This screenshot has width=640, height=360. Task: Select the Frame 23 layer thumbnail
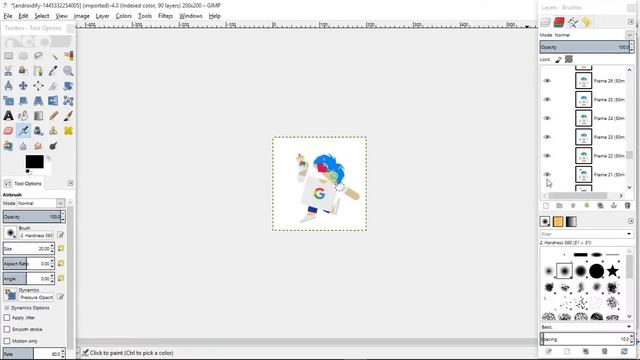[x=583, y=137]
